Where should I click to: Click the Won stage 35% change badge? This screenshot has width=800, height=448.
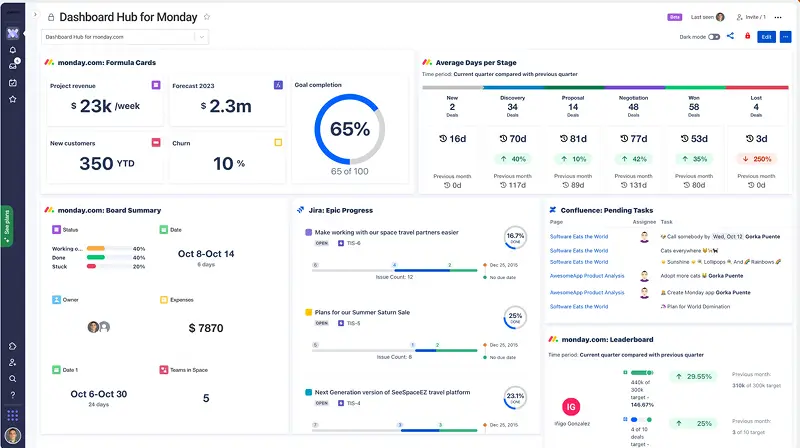click(x=694, y=159)
